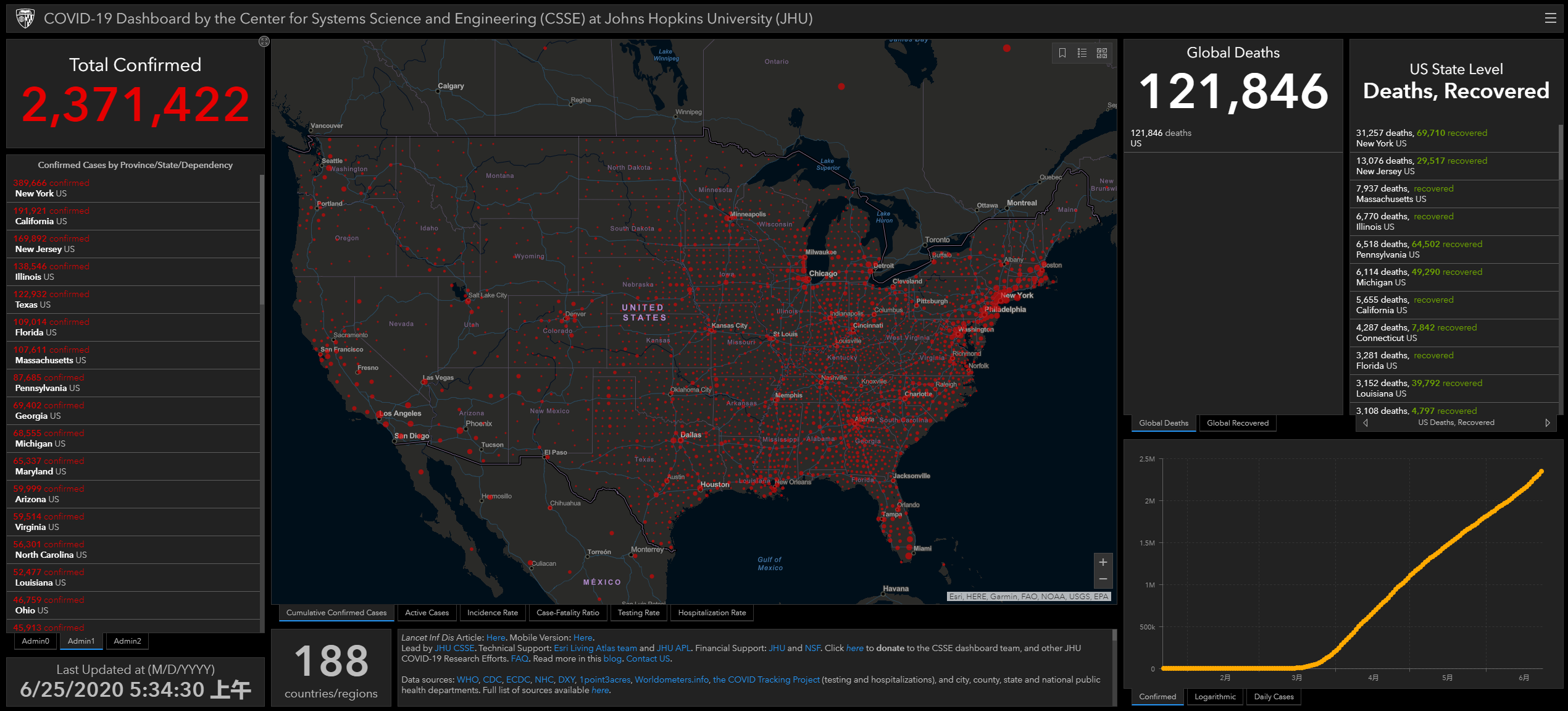The width and height of the screenshot is (1568, 711).
Task: Maximize the Total Confirmed panel
Action: pyautogui.click(x=264, y=41)
